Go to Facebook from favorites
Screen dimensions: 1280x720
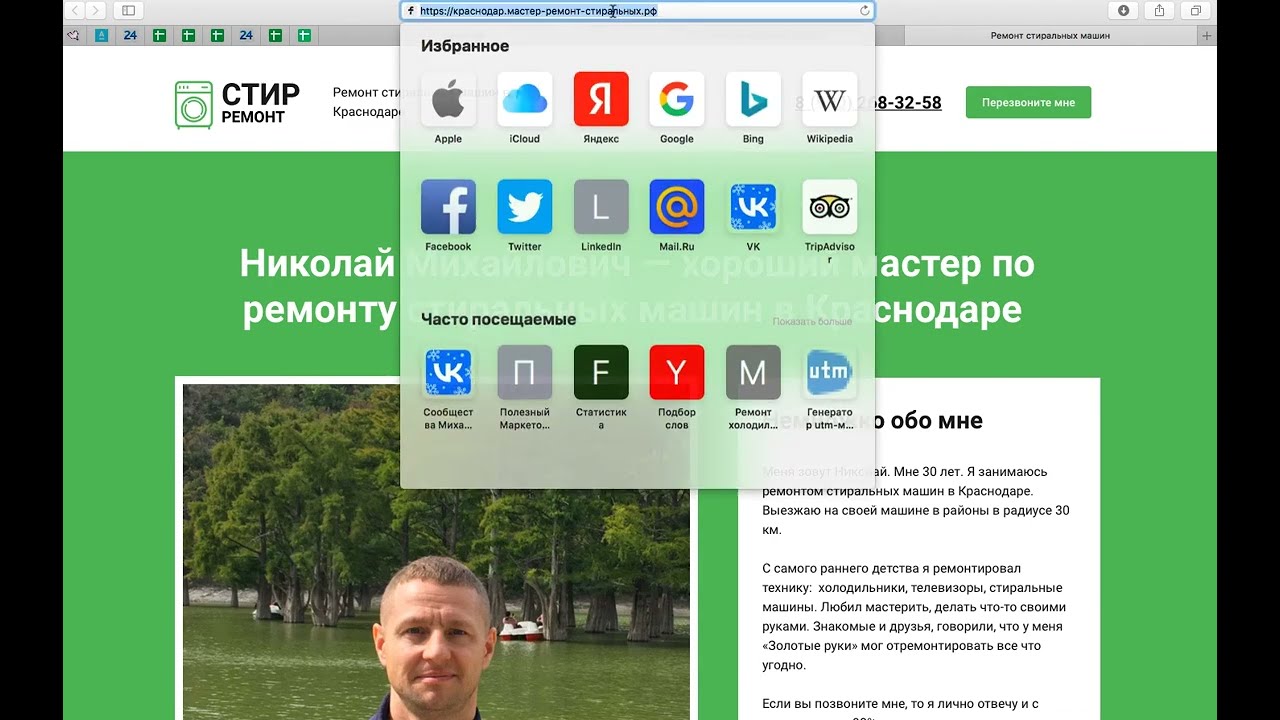[448, 207]
